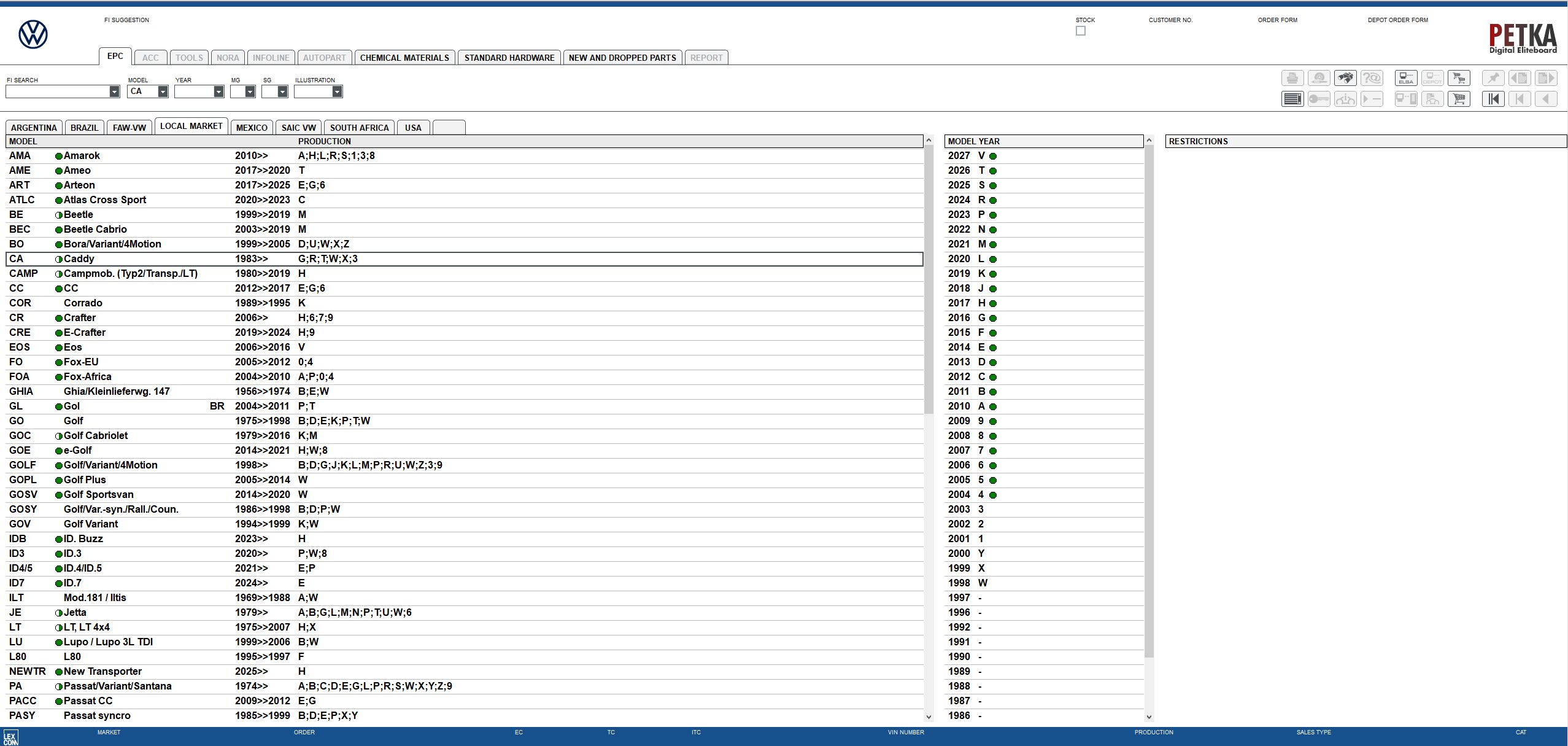The width and height of the screenshot is (1568, 746).
Task: Click the binoculars search icon
Action: 1345,78
